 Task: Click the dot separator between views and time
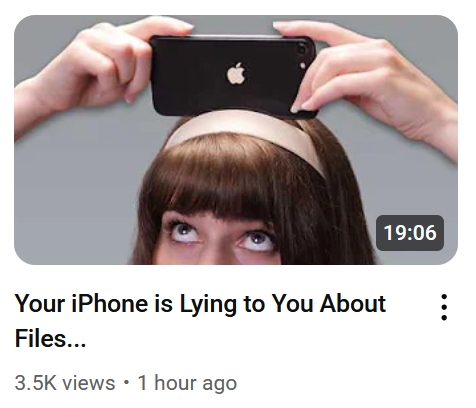(126, 382)
